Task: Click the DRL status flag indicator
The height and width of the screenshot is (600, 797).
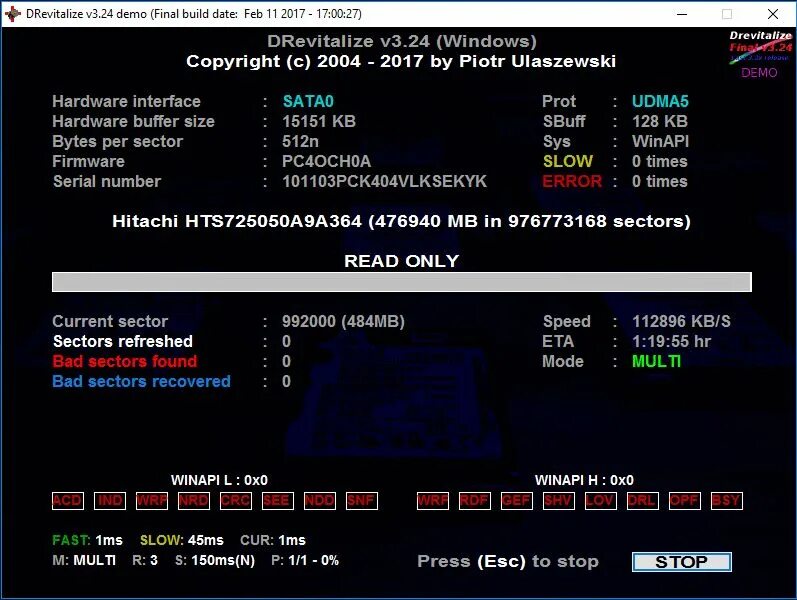Action: point(642,501)
